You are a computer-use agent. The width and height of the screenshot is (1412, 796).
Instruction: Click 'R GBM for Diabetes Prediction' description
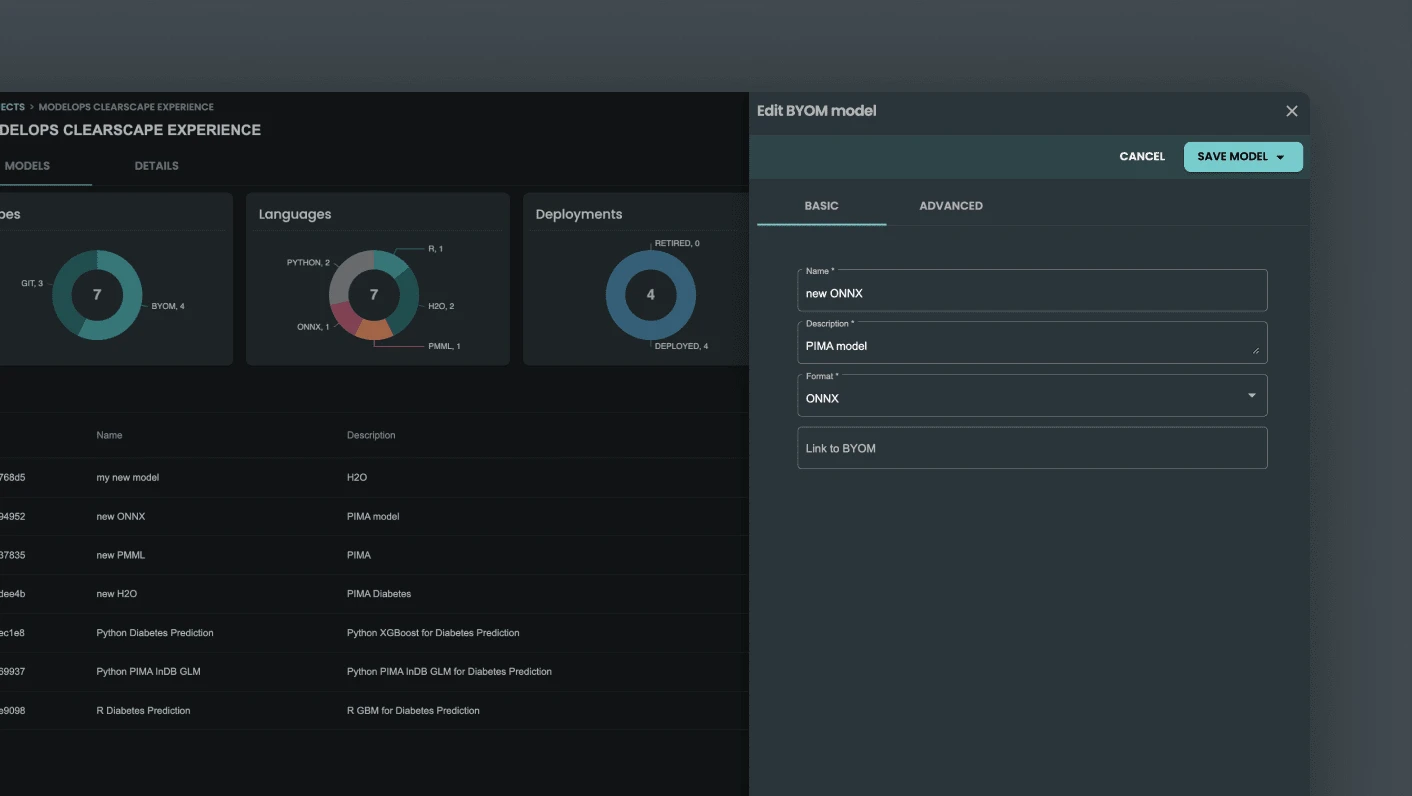(413, 711)
